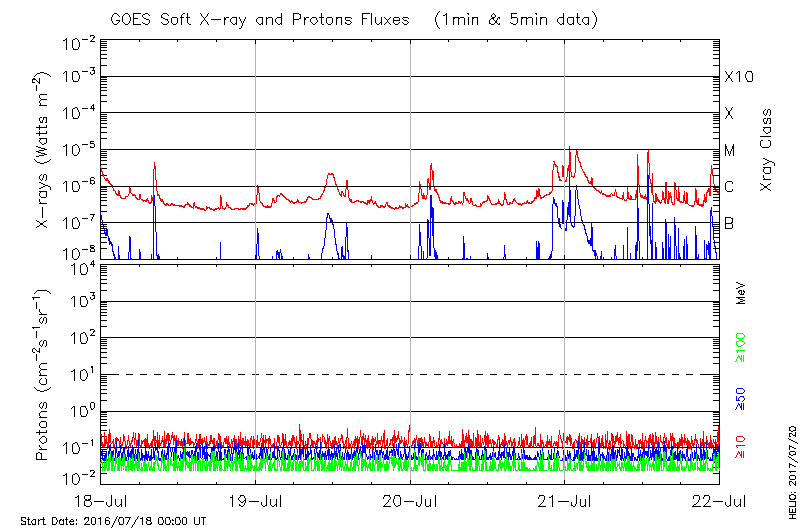Click the 22-Jul date label

(x=719, y=499)
